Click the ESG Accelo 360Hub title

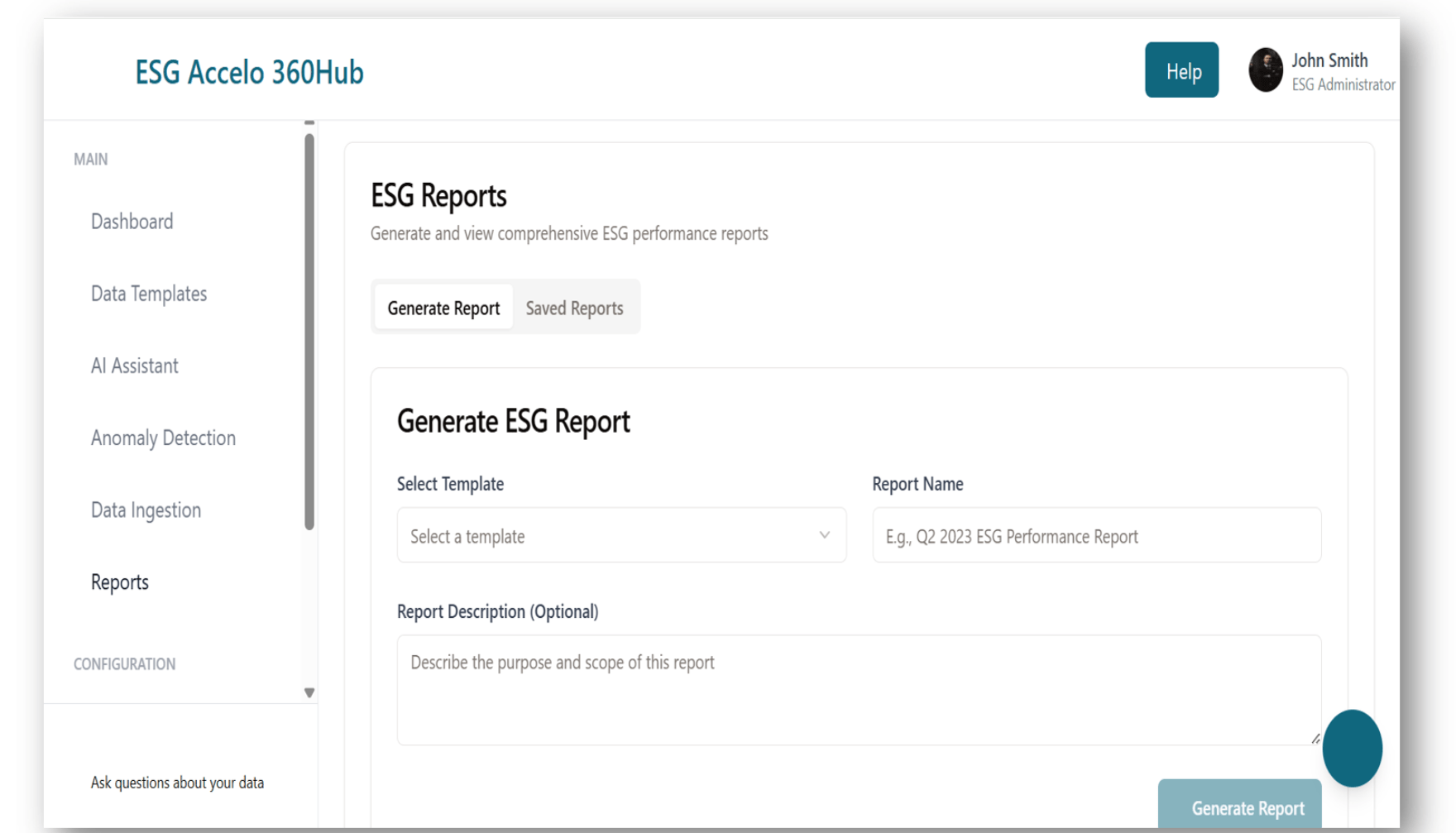pos(249,72)
